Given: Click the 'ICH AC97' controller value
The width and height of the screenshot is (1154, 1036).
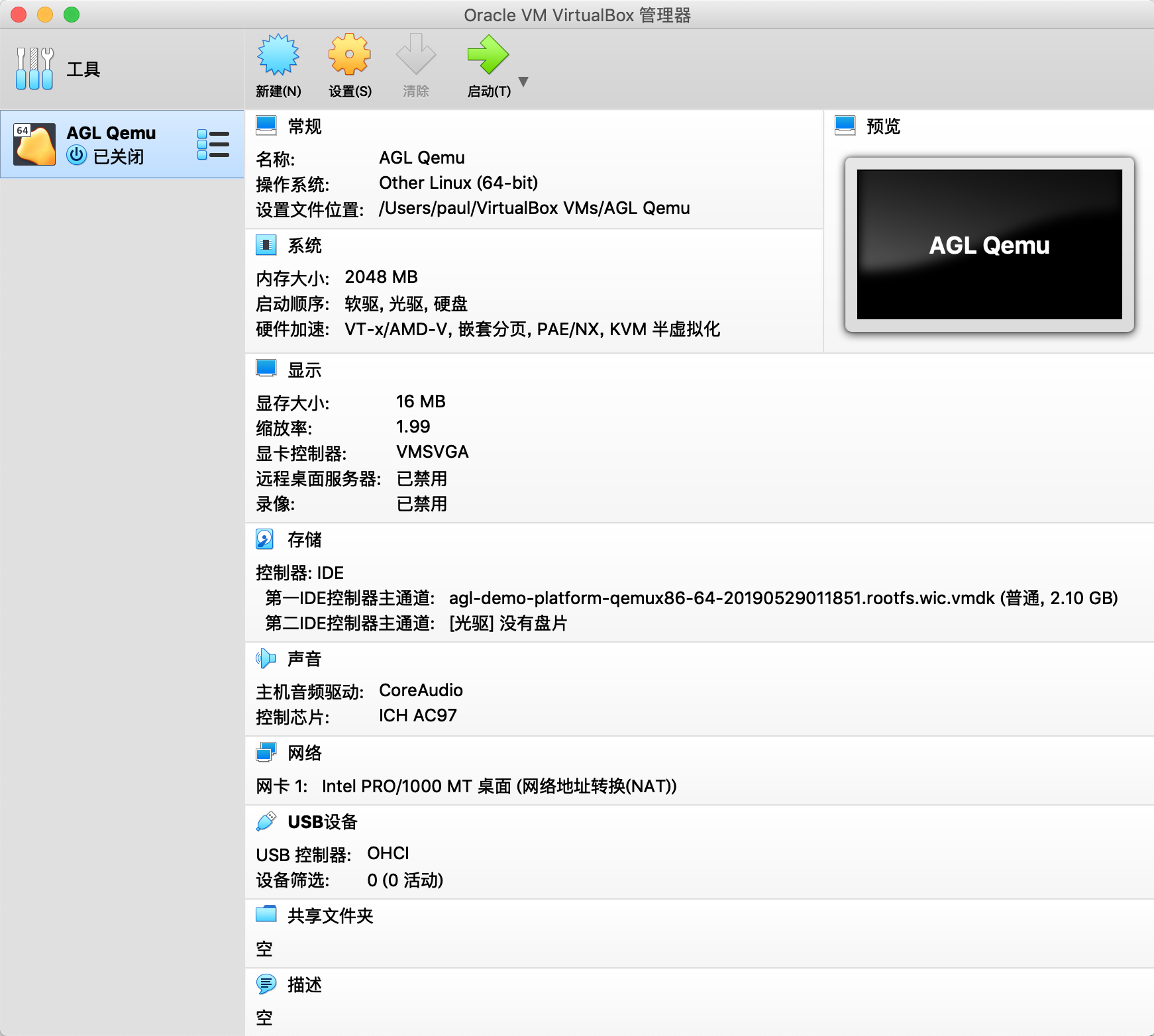Looking at the screenshot, I should point(417,715).
